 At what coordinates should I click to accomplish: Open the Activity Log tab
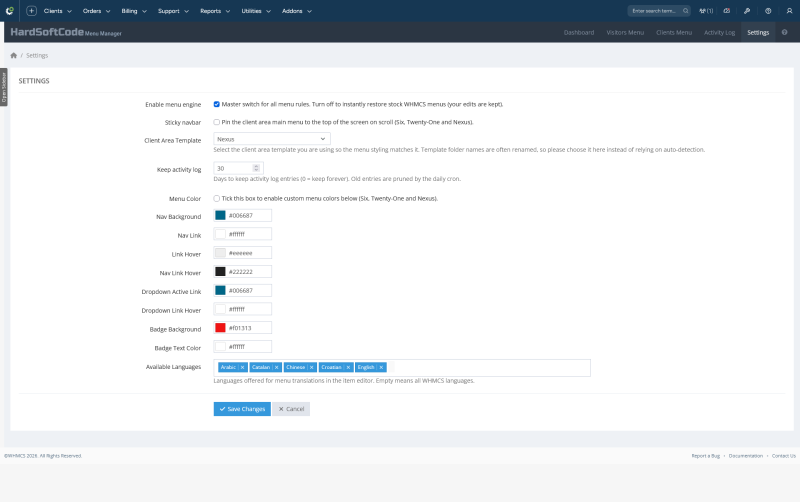pyautogui.click(x=719, y=32)
